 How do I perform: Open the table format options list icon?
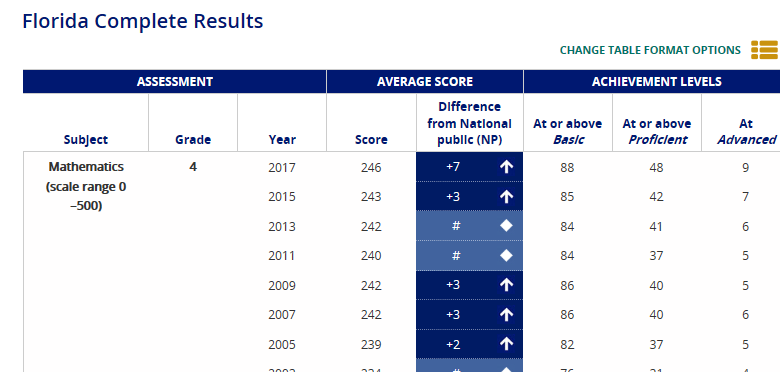pyautogui.click(x=765, y=50)
